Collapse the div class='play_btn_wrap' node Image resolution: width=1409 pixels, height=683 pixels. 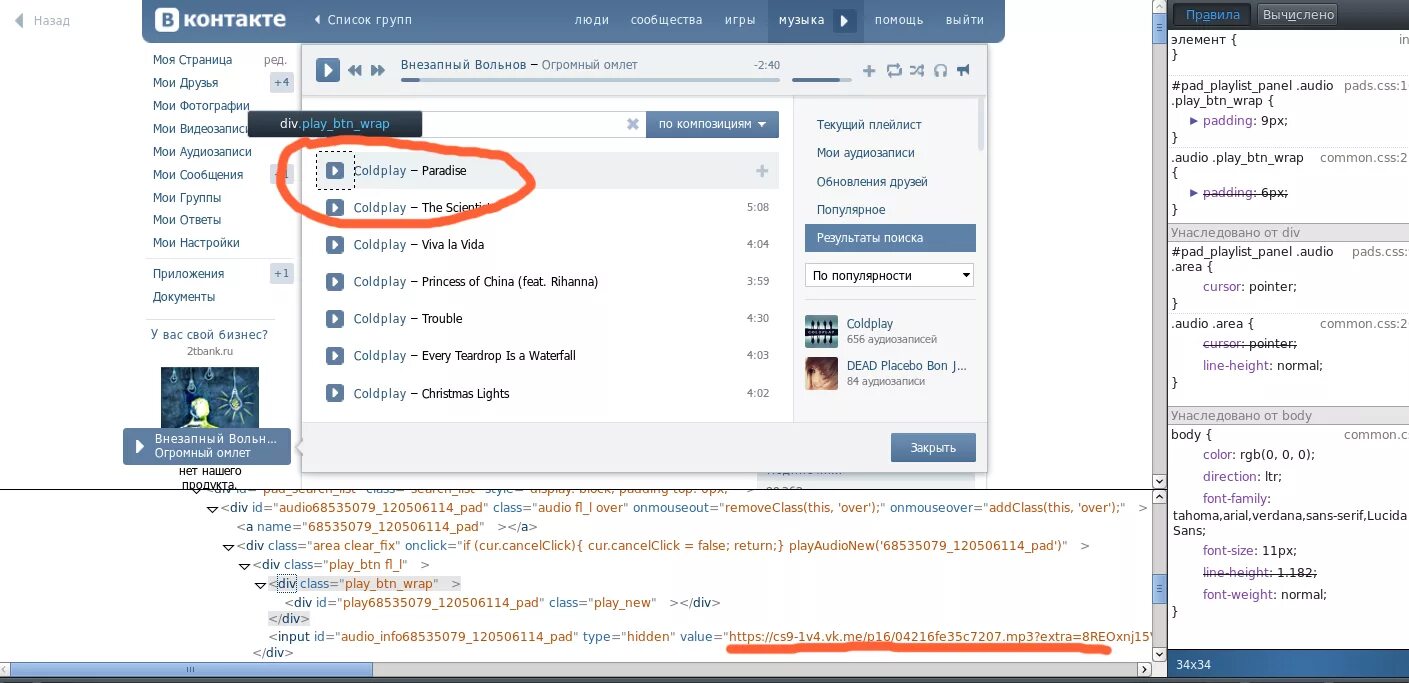pos(260,585)
